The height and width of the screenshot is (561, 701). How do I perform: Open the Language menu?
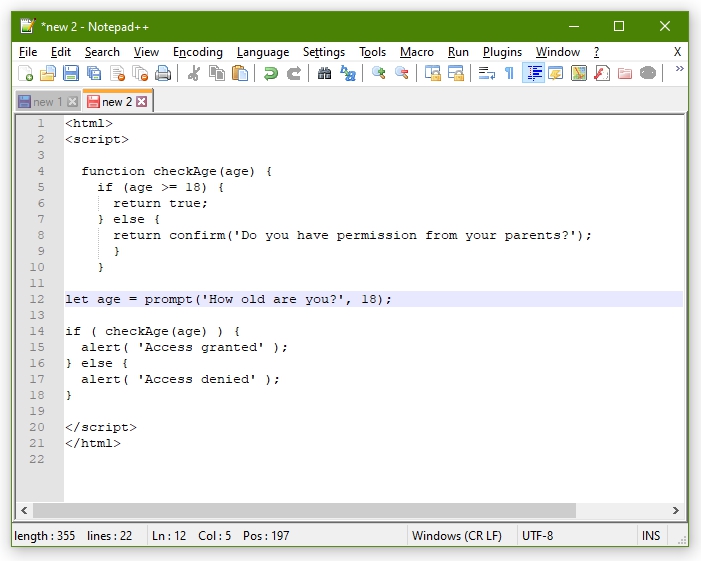point(263,52)
